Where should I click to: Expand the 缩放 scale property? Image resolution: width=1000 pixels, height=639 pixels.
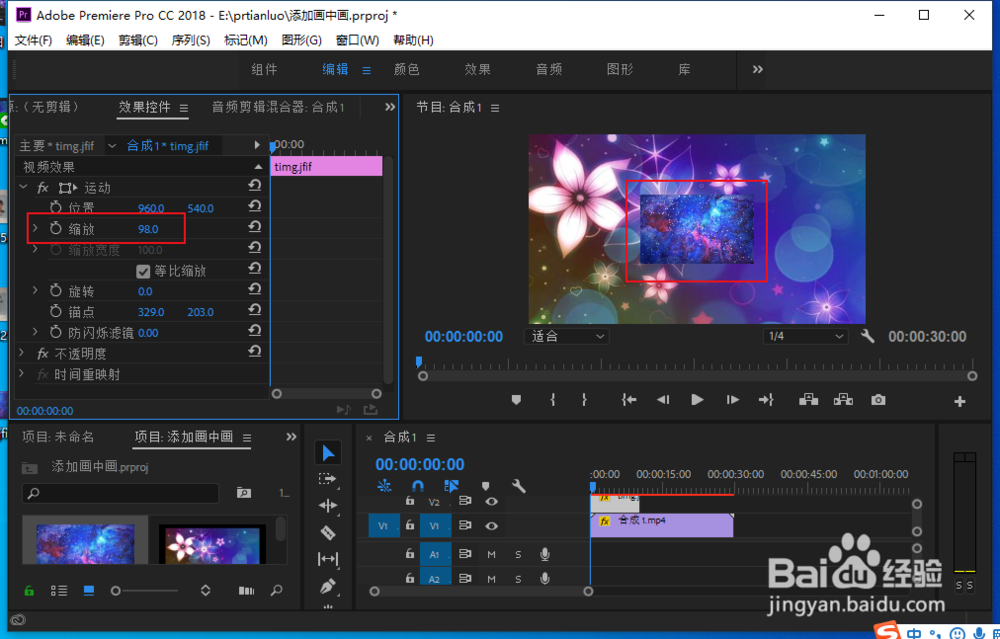coord(35,228)
